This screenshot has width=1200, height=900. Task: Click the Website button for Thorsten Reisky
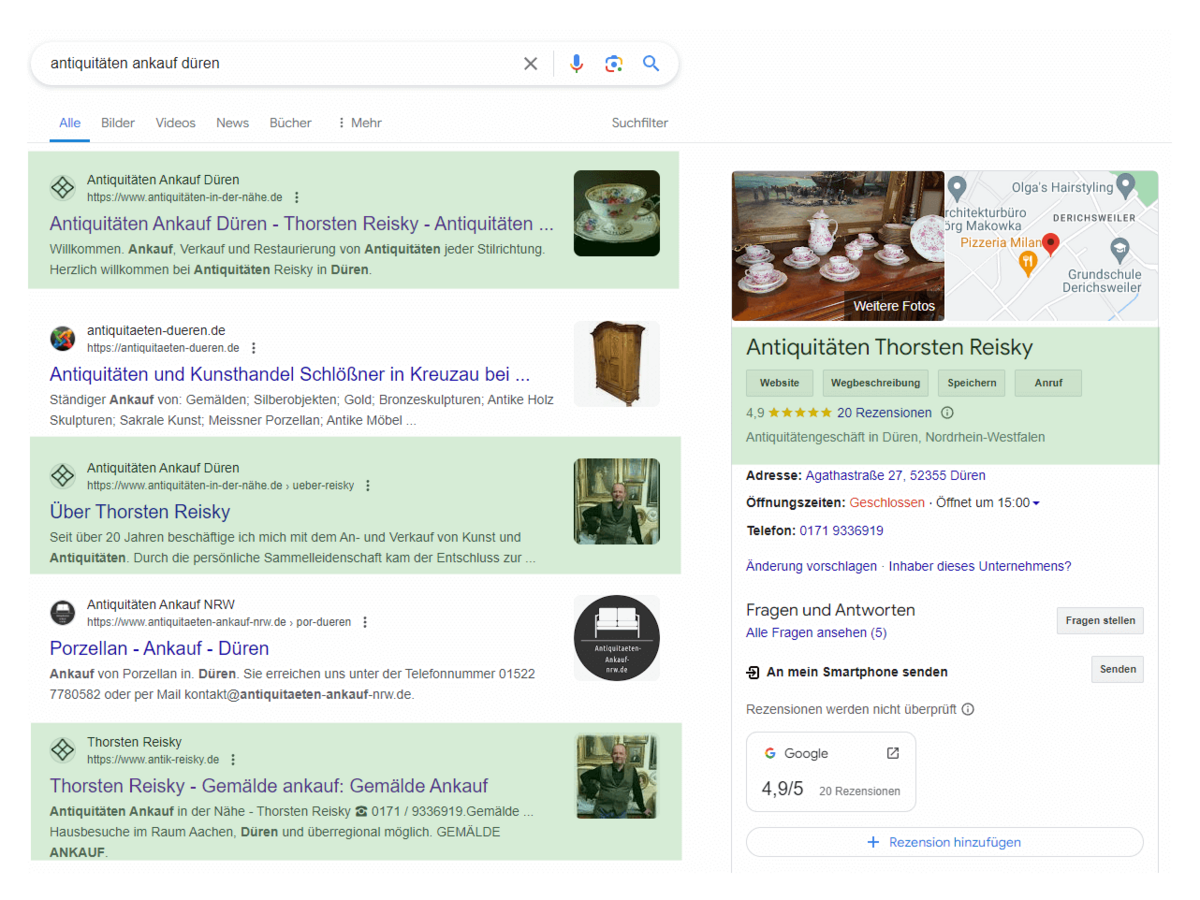(779, 383)
